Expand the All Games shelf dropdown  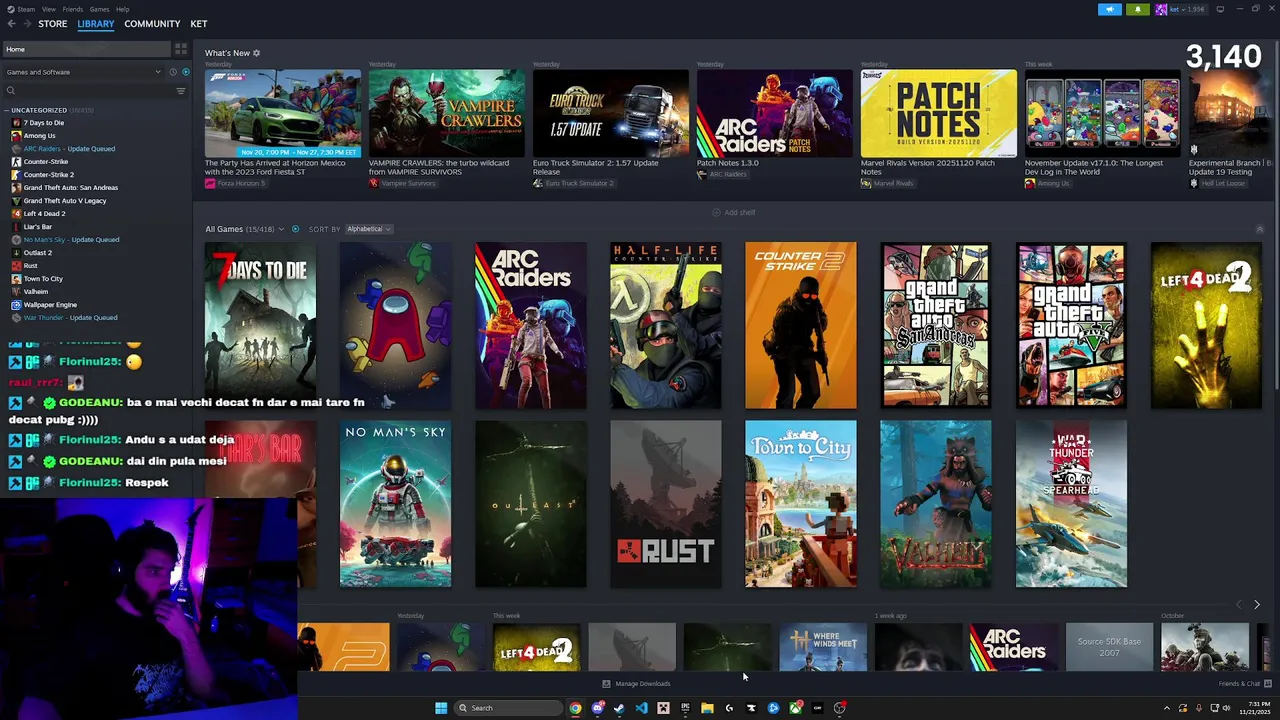(x=281, y=229)
